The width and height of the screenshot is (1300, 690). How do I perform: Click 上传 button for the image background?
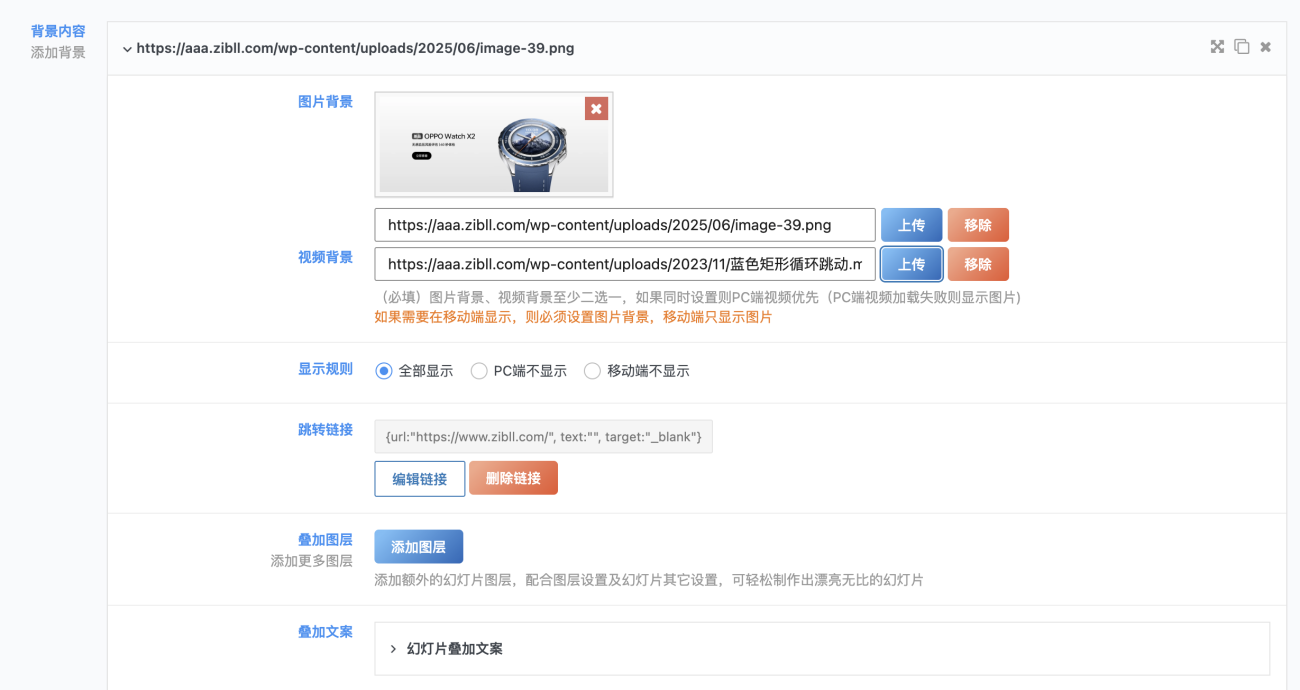pyautogui.click(x=911, y=225)
